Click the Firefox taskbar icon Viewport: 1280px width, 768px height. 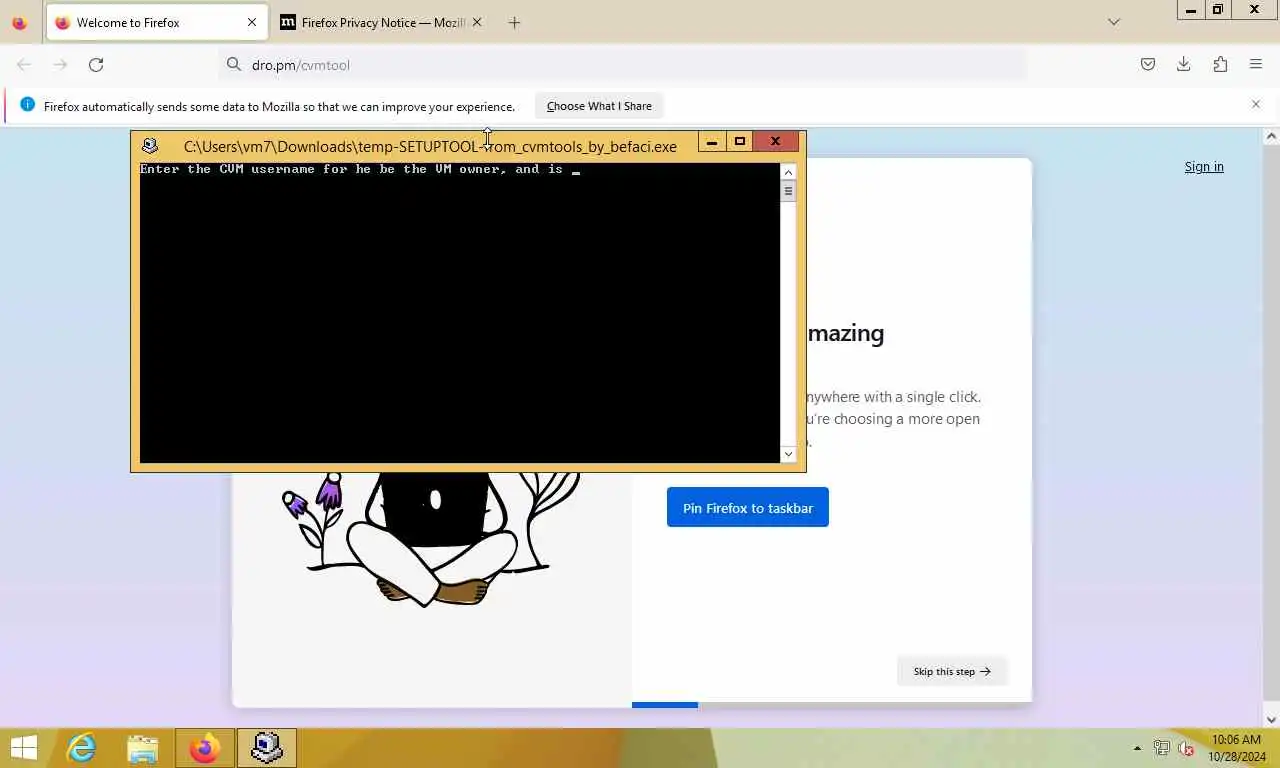coord(205,748)
